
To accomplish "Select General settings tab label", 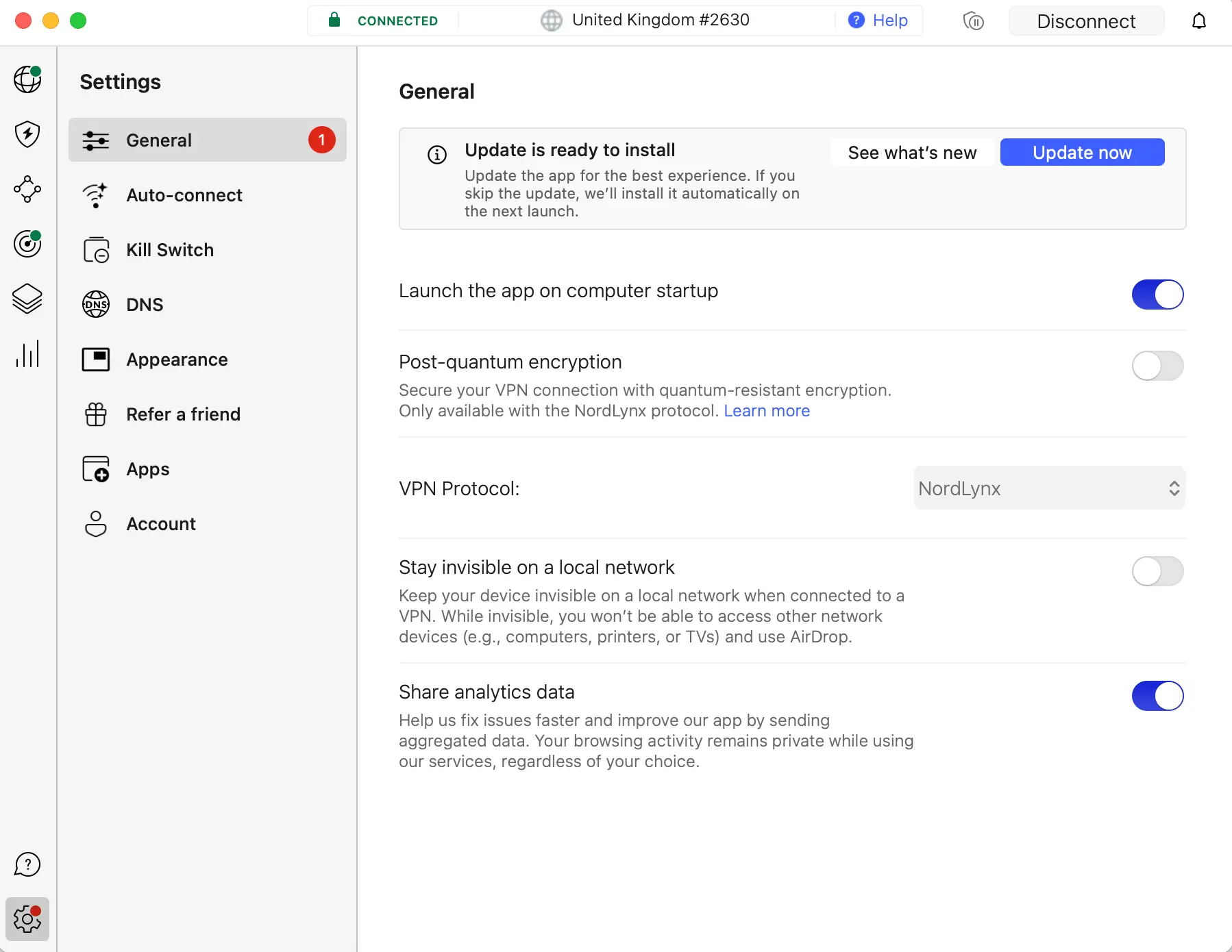I will [159, 140].
